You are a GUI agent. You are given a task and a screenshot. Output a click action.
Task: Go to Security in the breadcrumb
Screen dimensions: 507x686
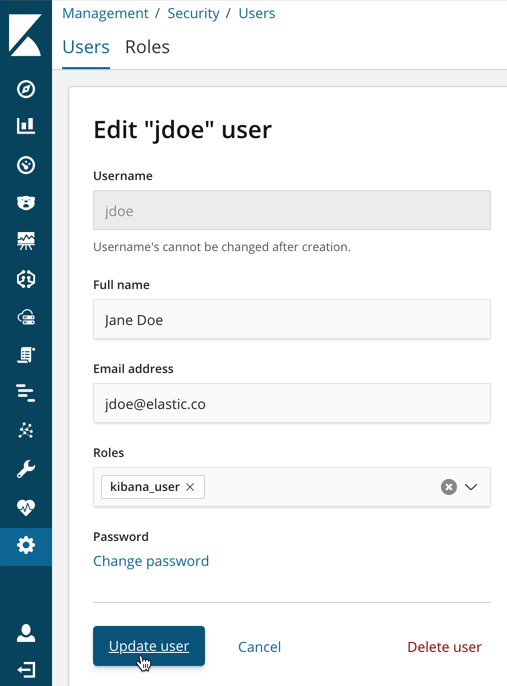(193, 13)
